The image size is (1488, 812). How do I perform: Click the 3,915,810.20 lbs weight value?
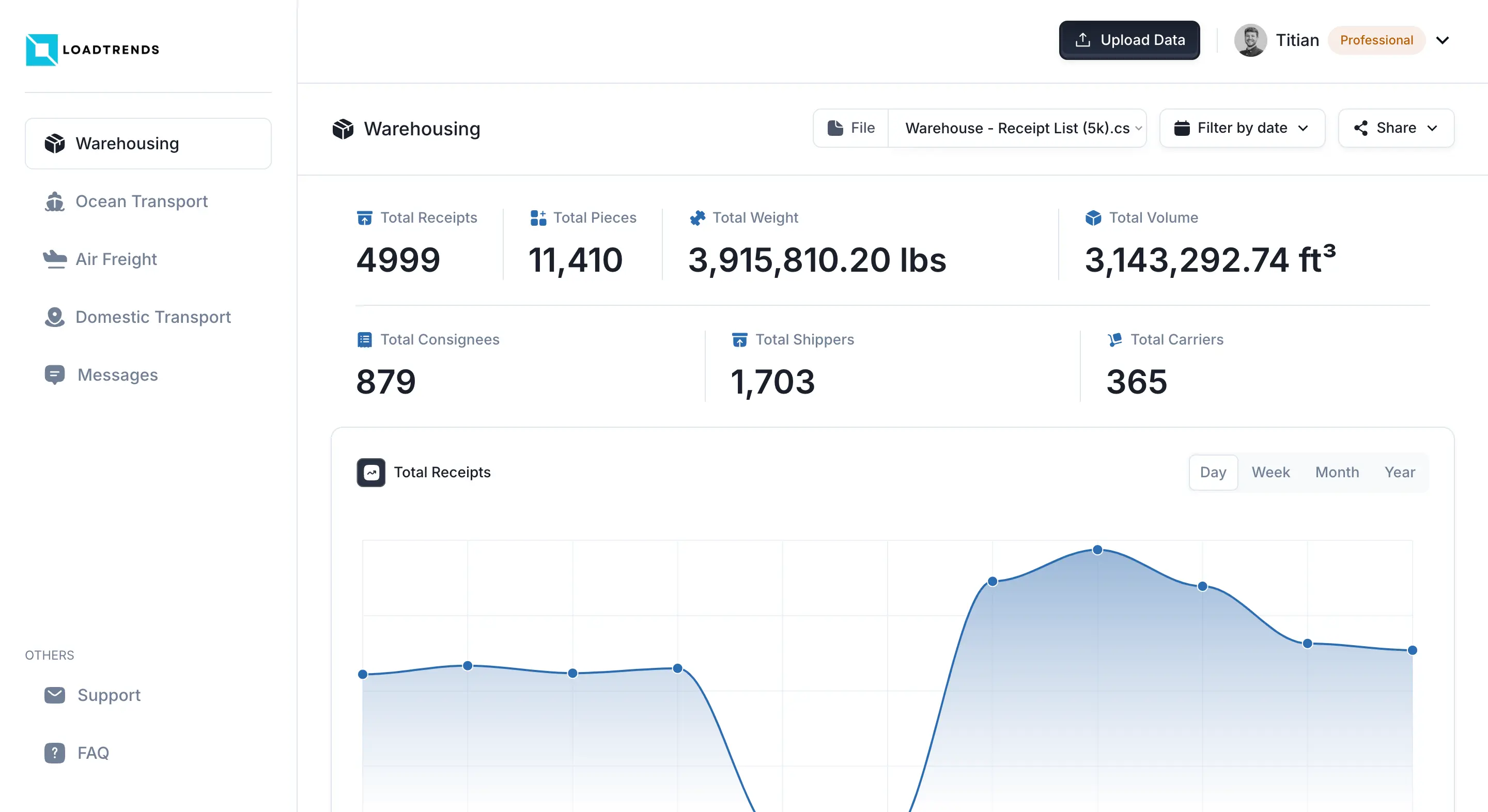817,260
